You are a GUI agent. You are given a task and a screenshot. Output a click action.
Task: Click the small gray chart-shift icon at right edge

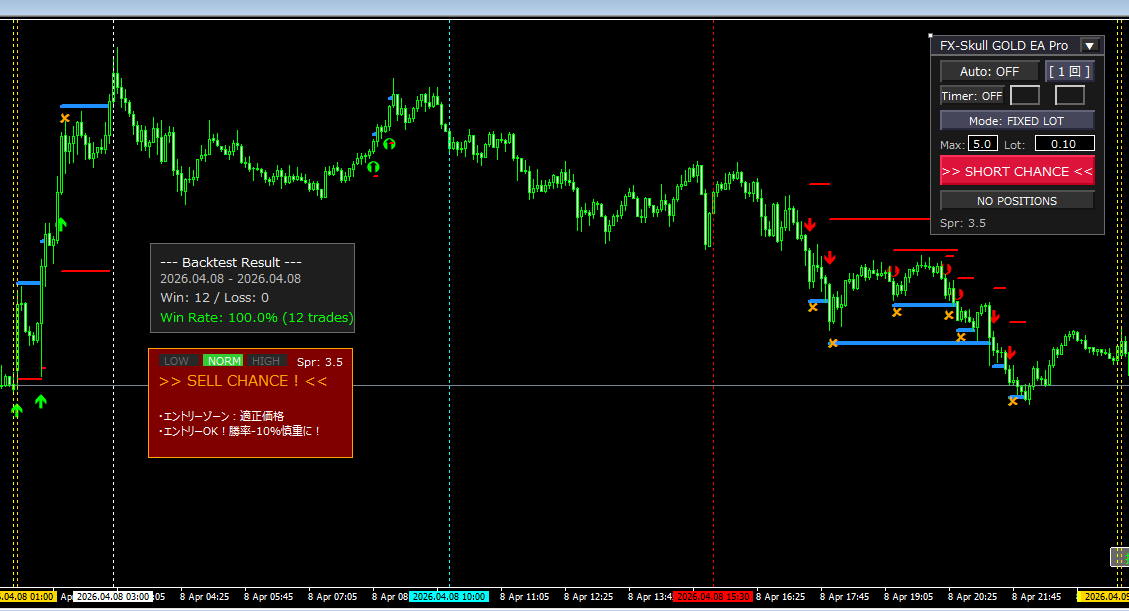(1119, 557)
